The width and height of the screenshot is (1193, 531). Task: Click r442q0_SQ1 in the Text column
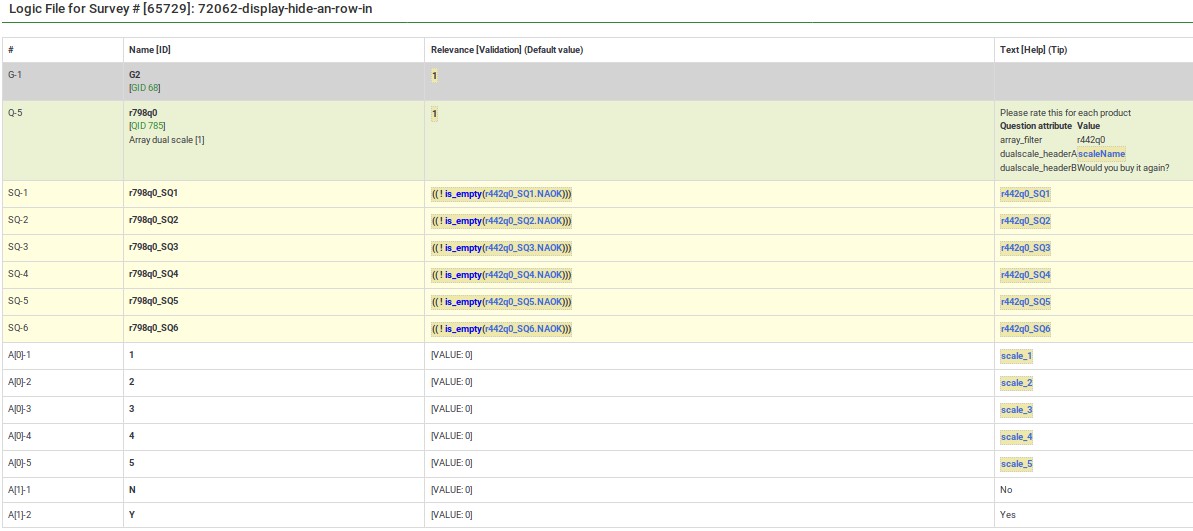pos(1025,194)
